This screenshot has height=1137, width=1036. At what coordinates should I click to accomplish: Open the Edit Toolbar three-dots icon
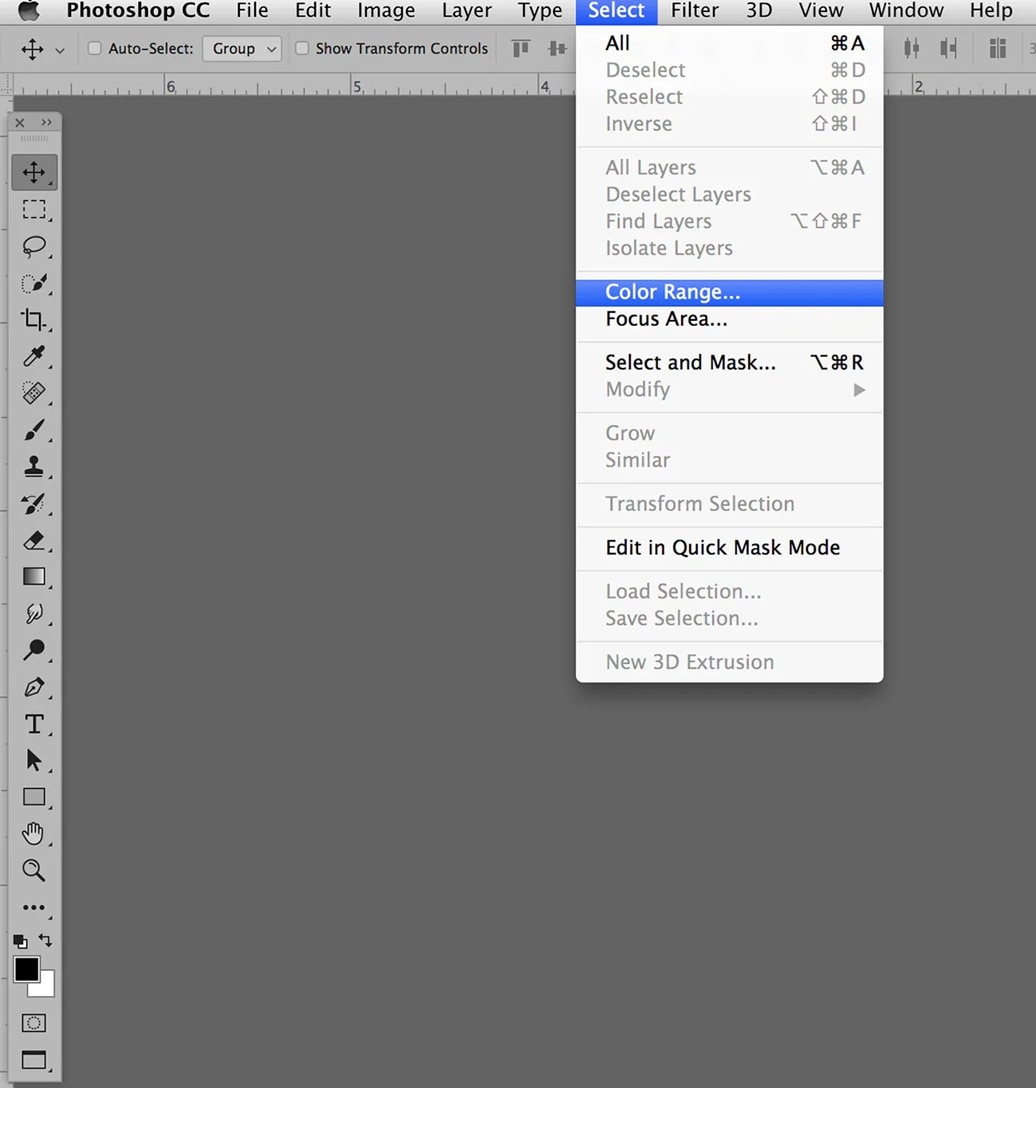[34, 907]
